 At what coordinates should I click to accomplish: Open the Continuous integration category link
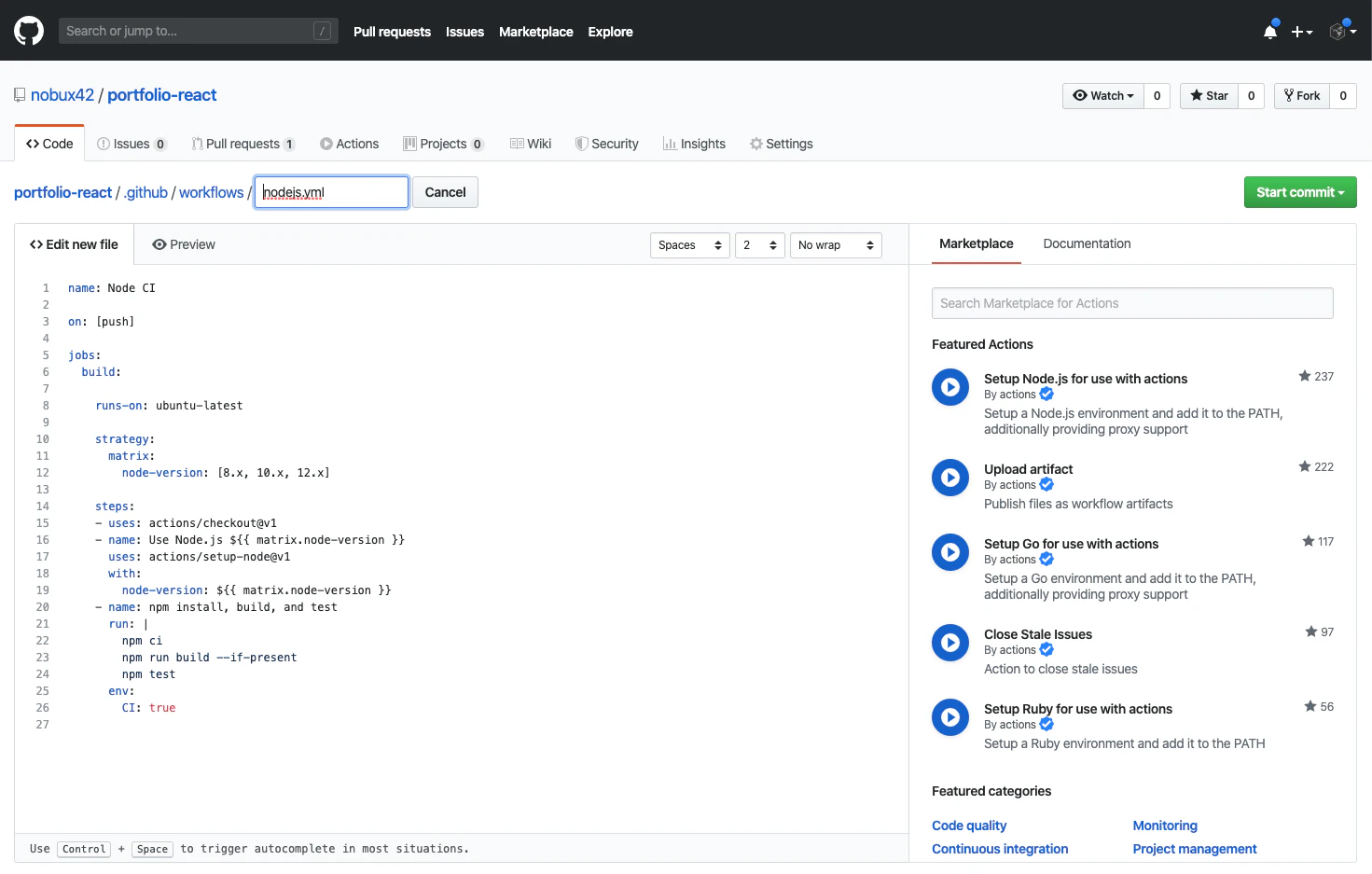[1000, 849]
